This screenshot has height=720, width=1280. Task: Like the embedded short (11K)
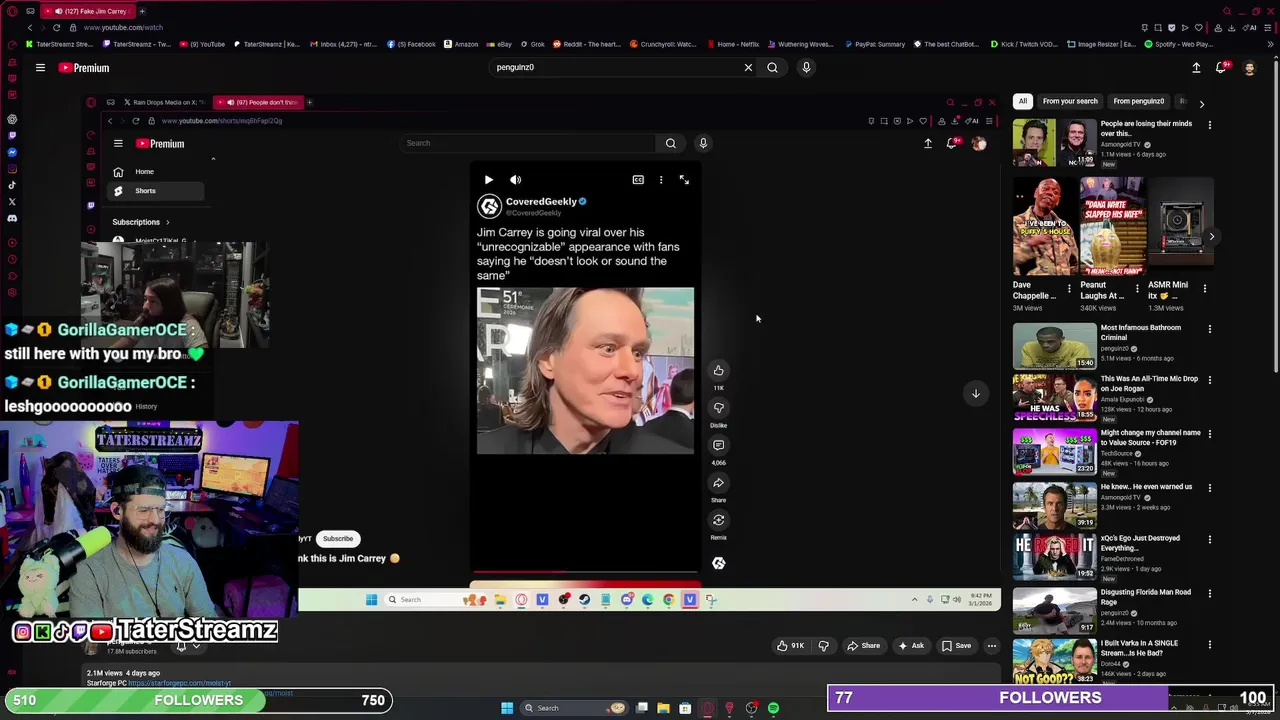[x=718, y=371]
